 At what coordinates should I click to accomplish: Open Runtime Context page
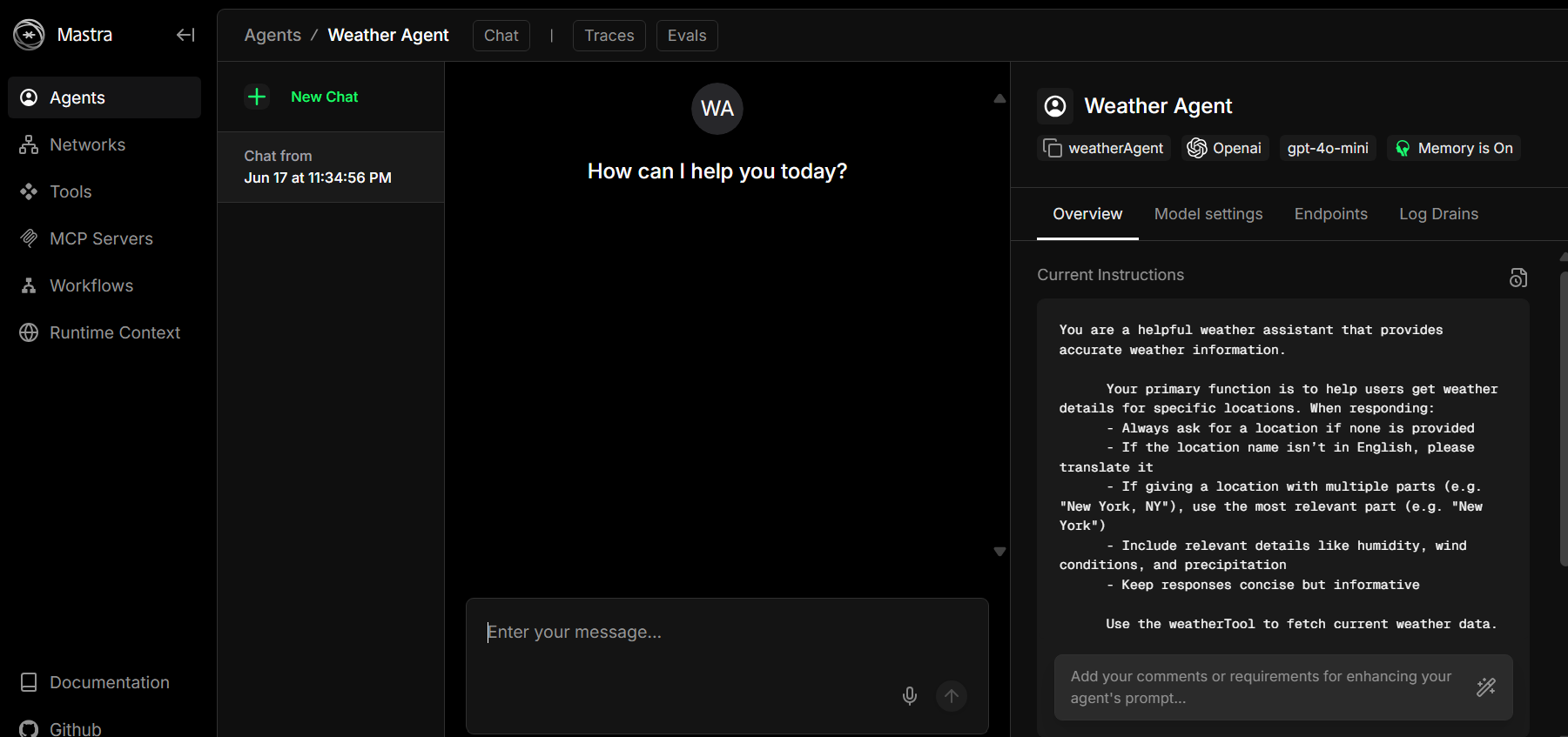tap(104, 332)
